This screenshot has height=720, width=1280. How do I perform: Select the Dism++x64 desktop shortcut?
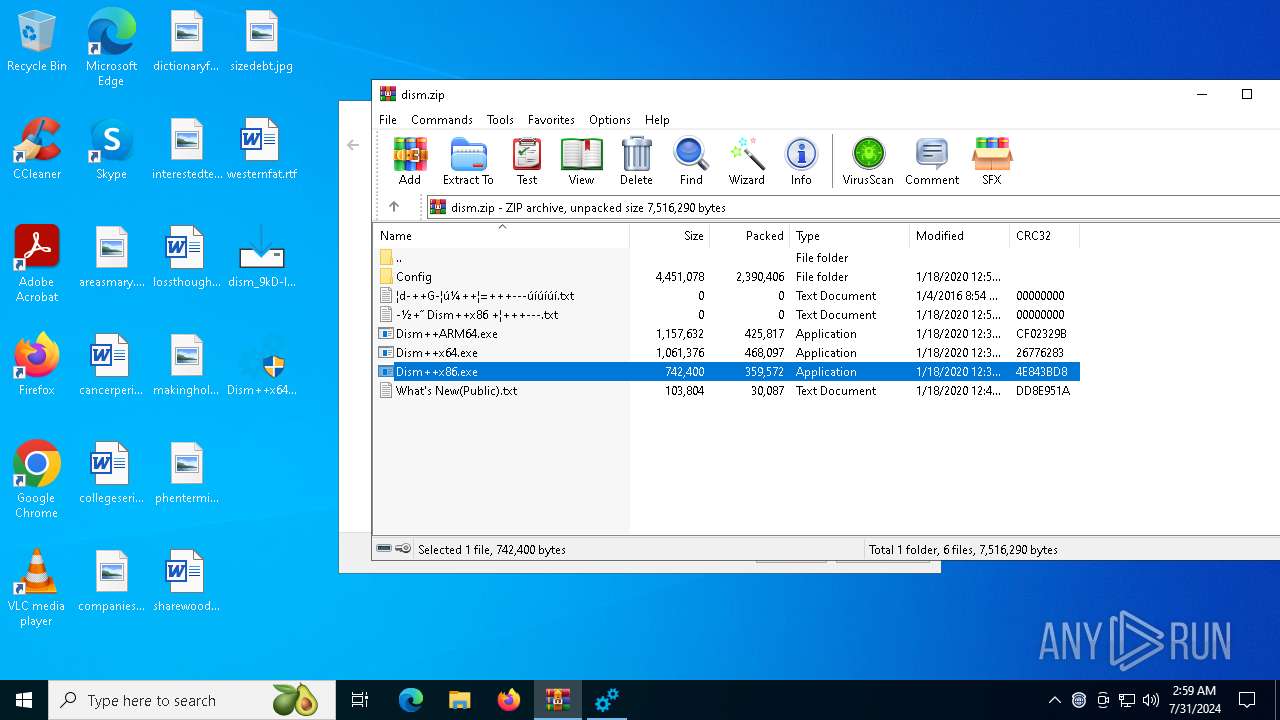click(x=261, y=365)
